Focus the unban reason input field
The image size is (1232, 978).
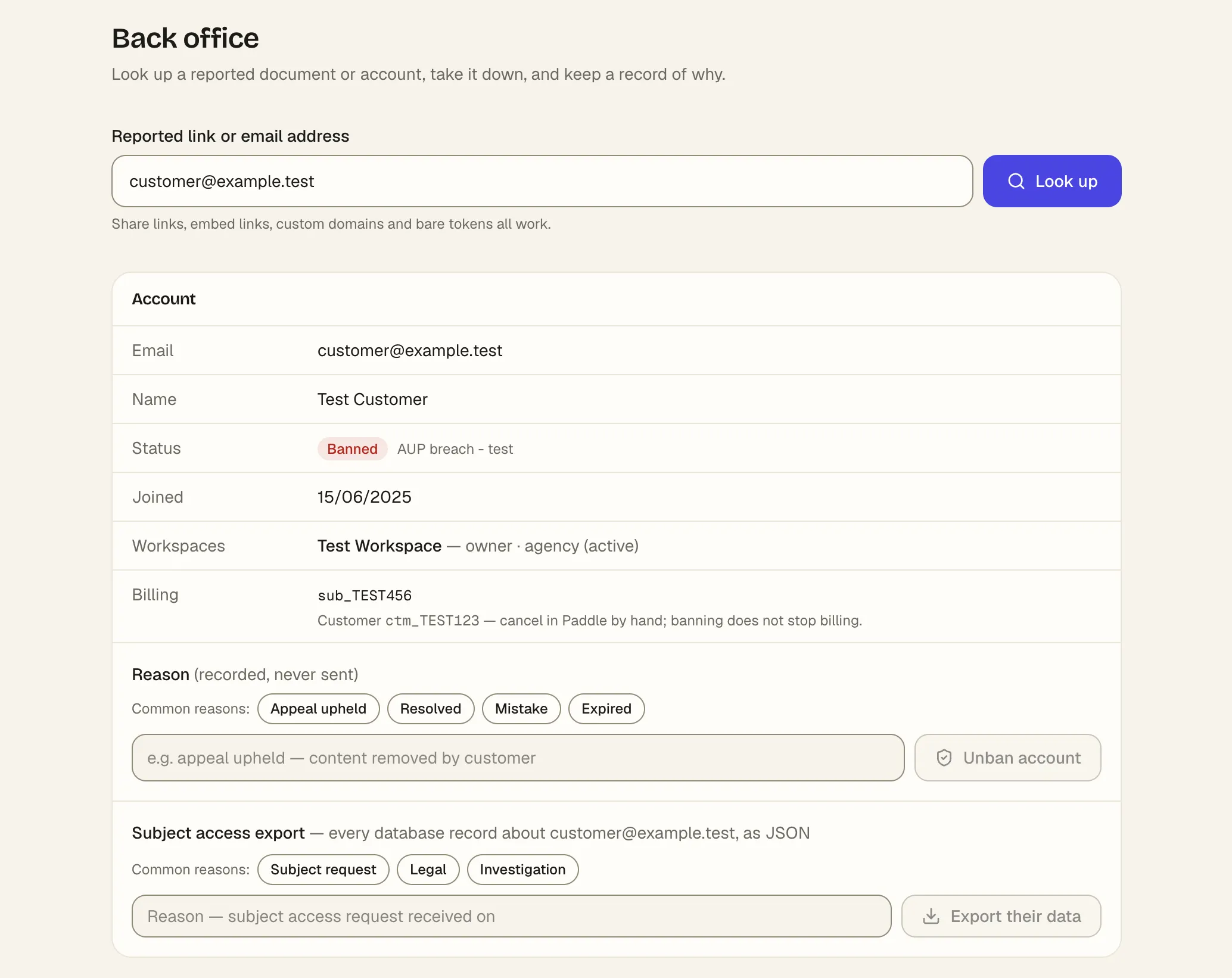tap(518, 758)
